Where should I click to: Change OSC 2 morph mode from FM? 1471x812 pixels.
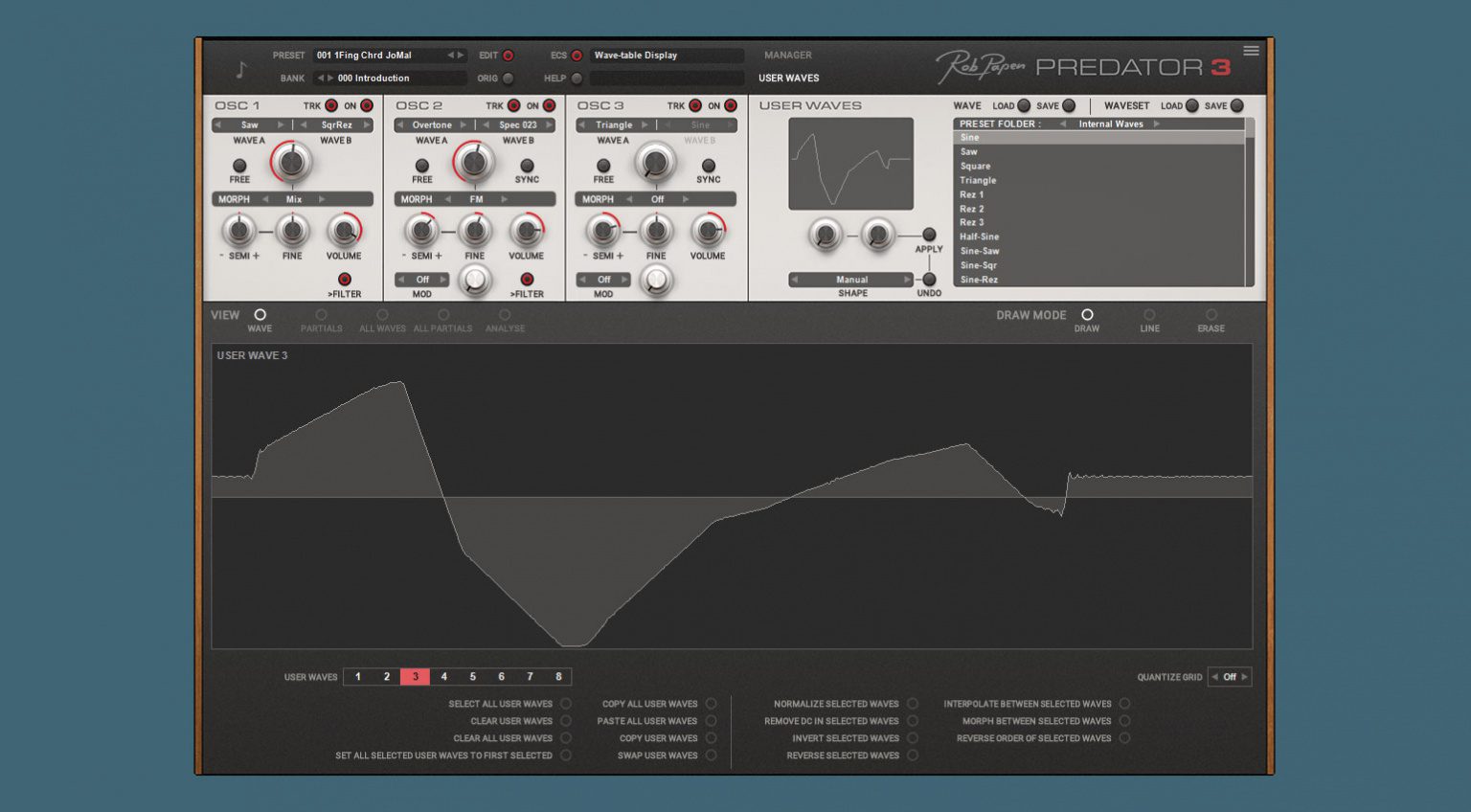point(477,198)
